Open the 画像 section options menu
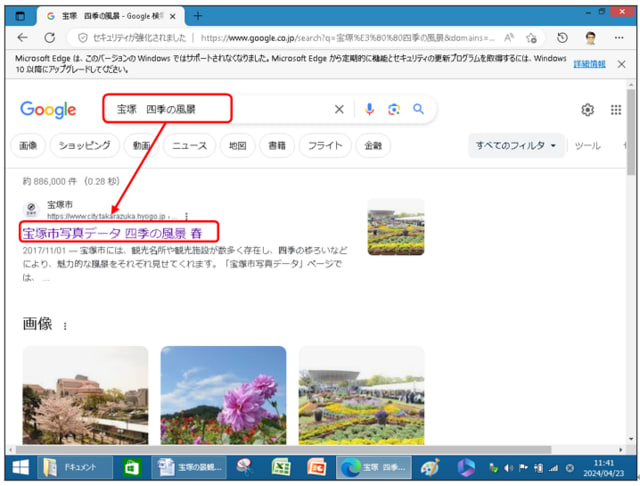 (x=66, y=326)
